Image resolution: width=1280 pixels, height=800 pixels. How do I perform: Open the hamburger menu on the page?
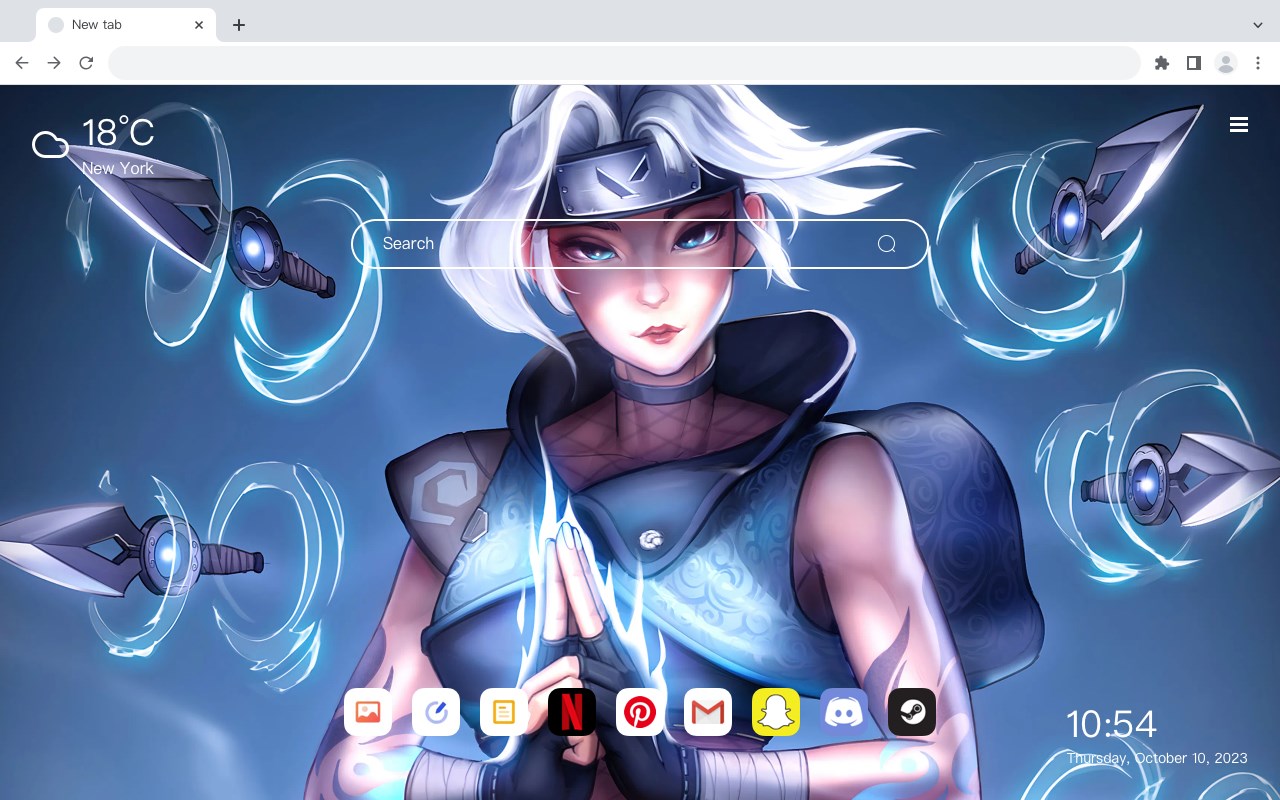point(1239,124)
